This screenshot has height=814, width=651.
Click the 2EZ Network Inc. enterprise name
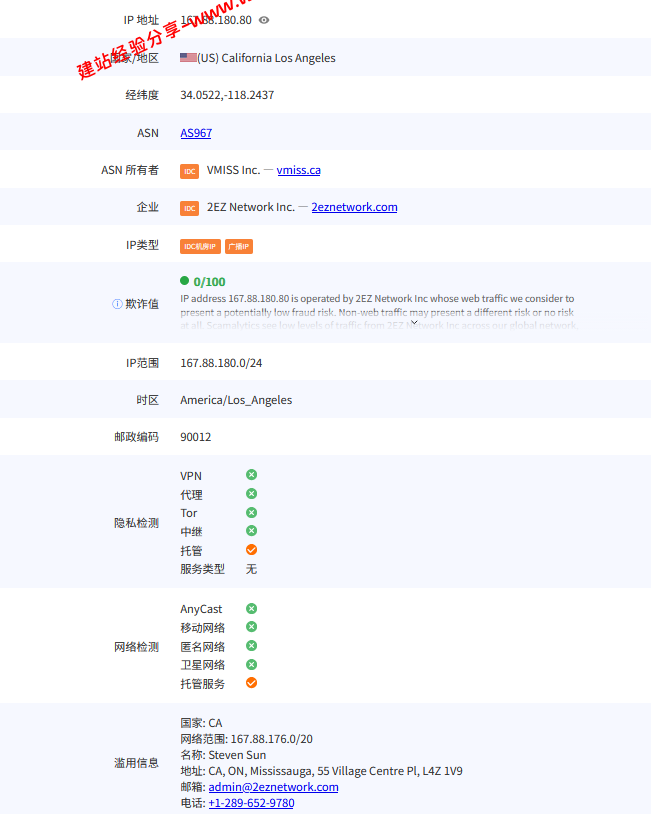[251, 207]
